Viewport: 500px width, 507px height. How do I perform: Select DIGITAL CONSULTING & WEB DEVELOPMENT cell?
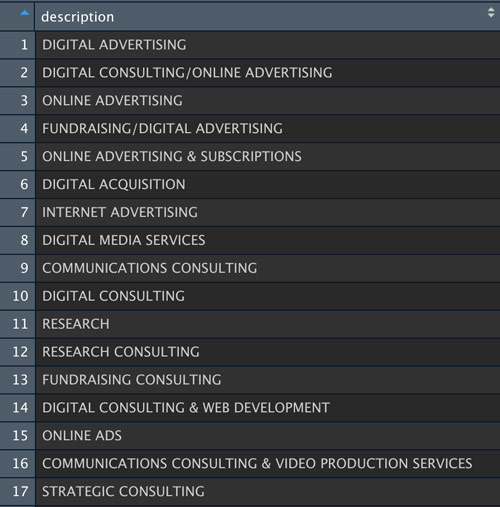click(x=268, y=408)
